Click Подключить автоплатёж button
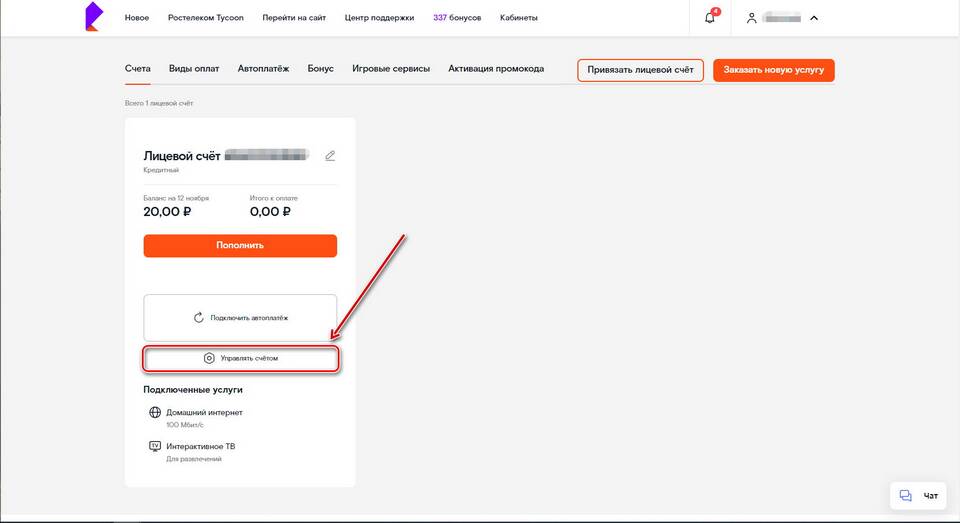The width and height of the screenshot is (960, 523). pos(240,318)
